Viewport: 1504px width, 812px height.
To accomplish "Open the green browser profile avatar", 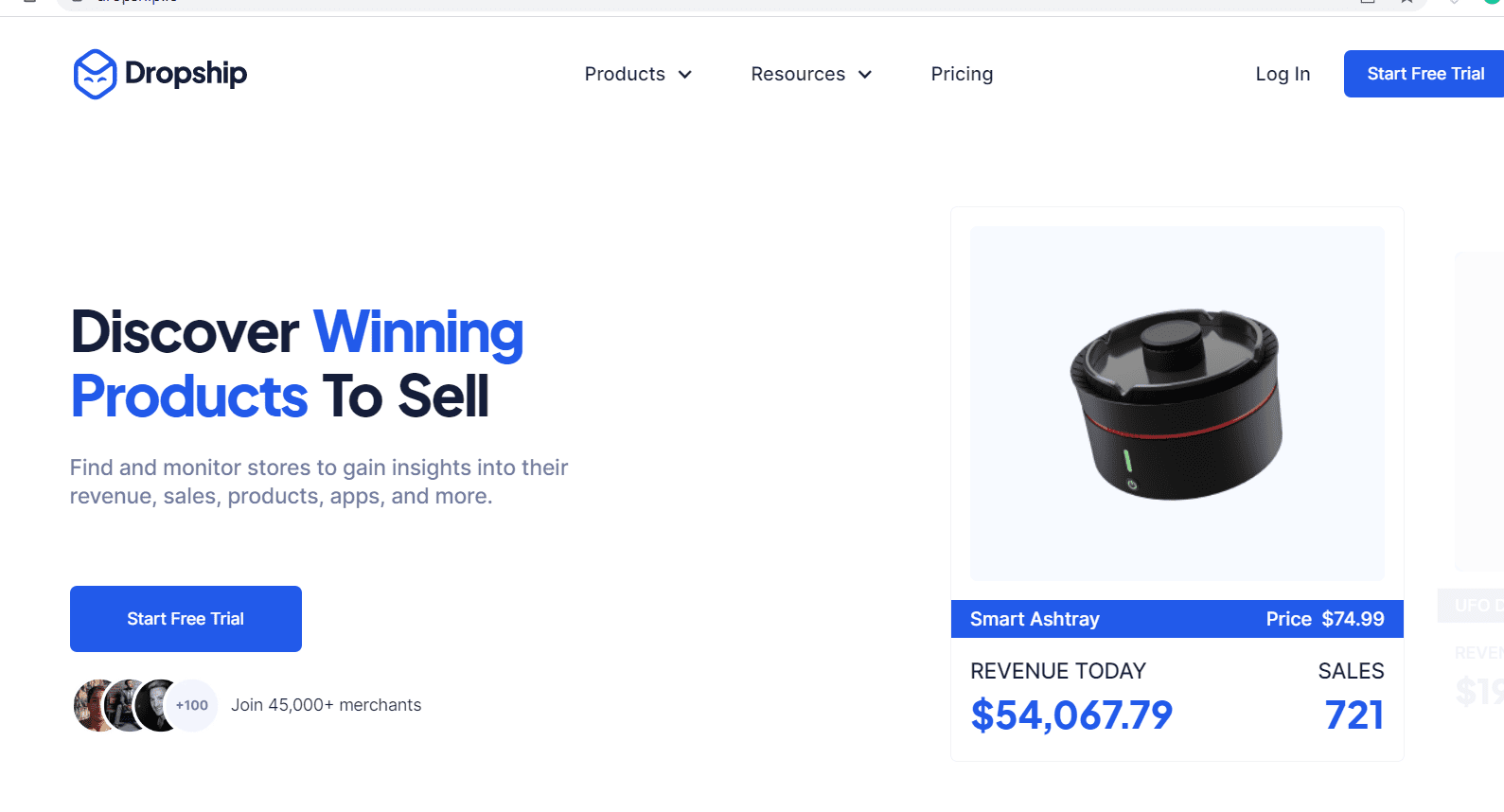I will (x=1493, y=1).
